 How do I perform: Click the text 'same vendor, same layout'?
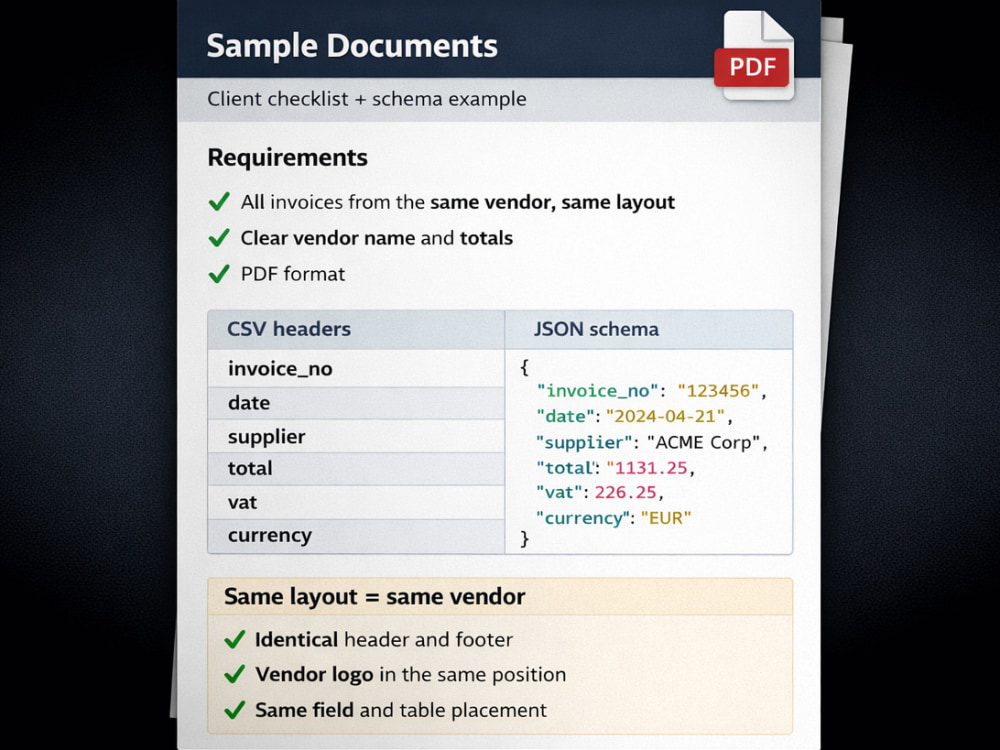click(552, 202)
